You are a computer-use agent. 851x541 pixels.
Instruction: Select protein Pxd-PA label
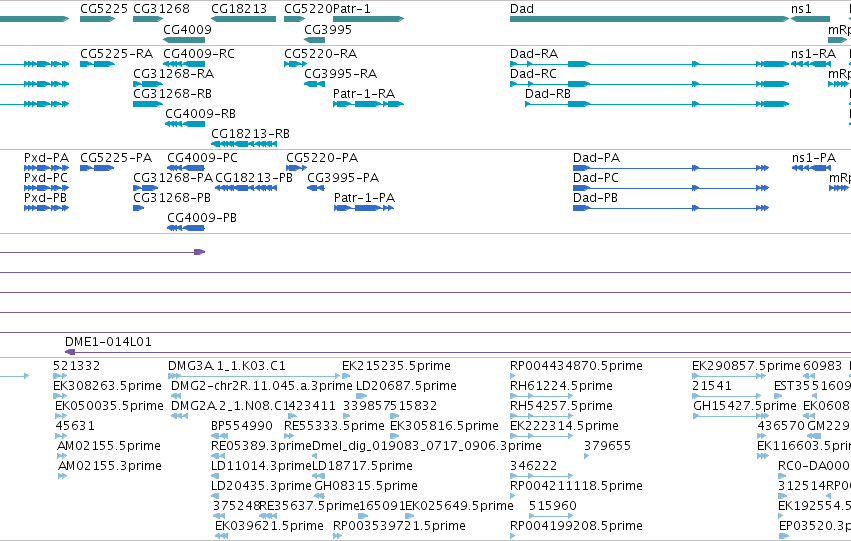click(x=46, y=158)
